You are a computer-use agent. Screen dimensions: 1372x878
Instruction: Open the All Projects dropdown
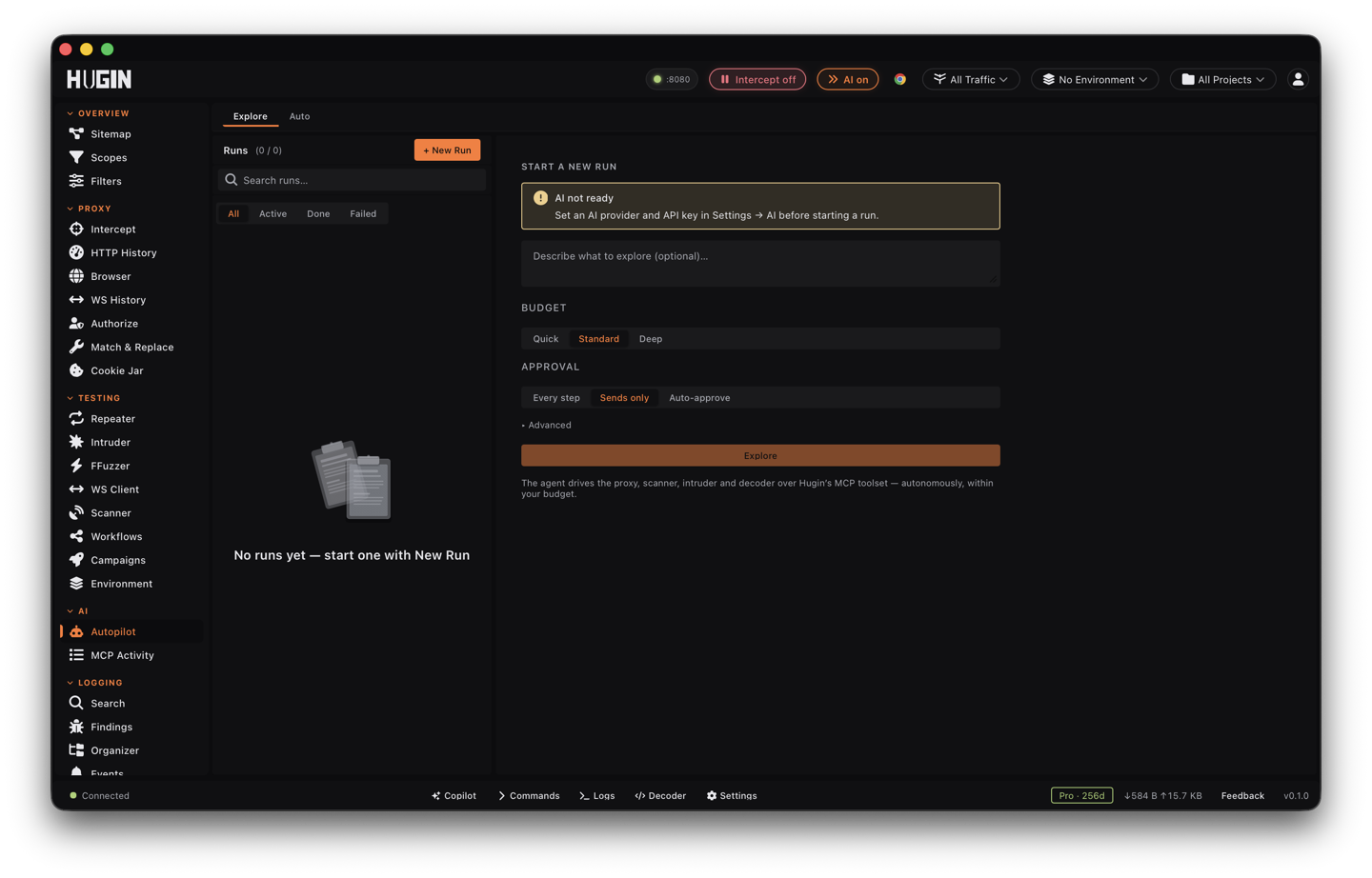1223,79
